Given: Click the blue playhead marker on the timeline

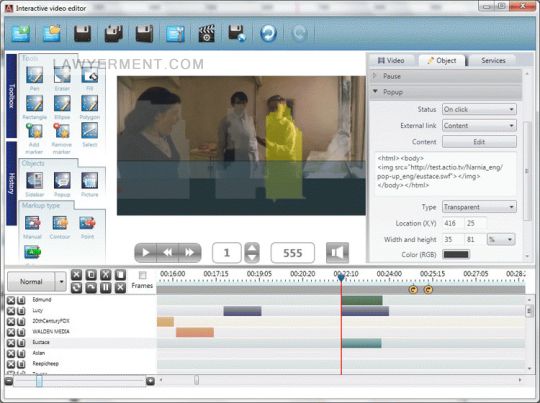Looking at the screenshot, I should pos(341,277).
